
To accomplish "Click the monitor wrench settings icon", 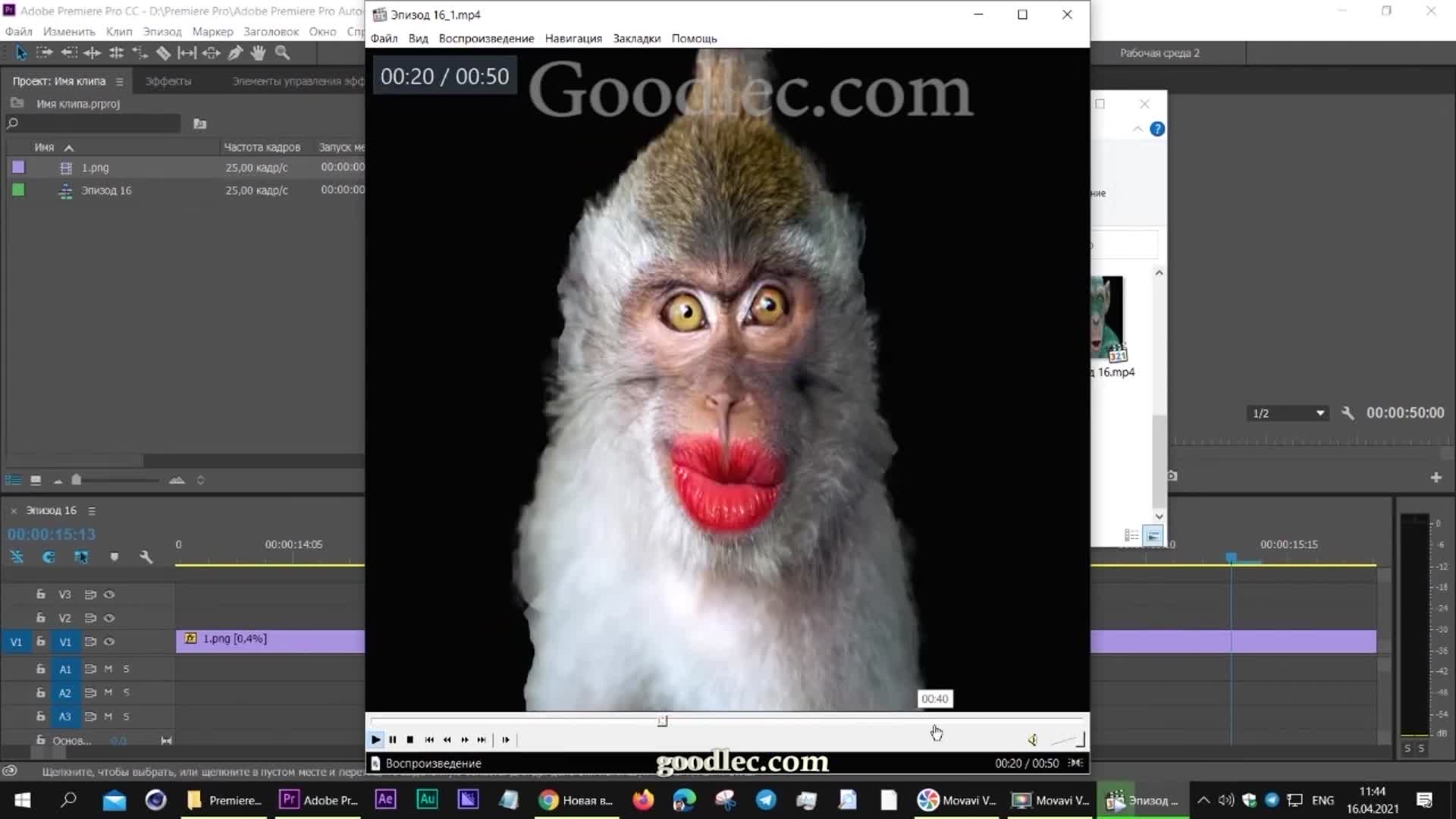I will point(1348,413).
